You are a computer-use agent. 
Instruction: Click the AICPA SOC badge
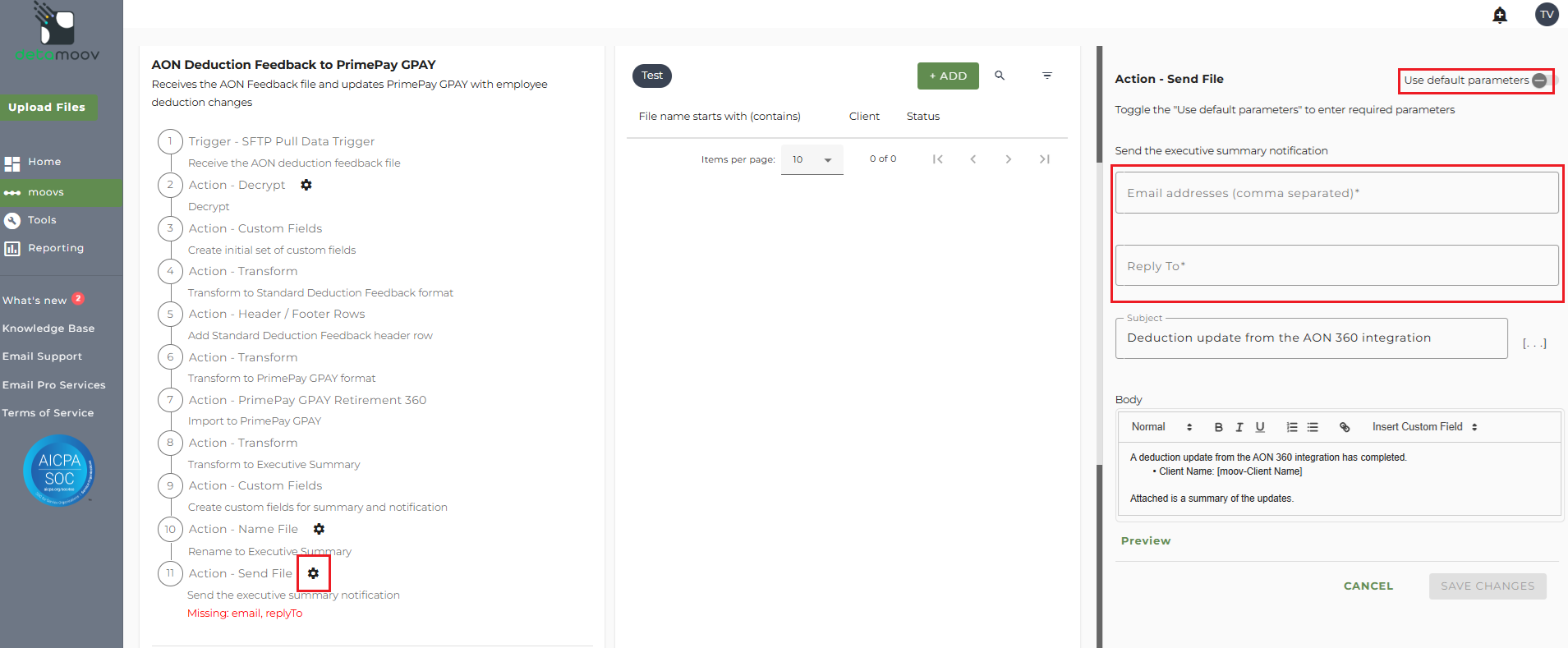click(x=59, y=471)
